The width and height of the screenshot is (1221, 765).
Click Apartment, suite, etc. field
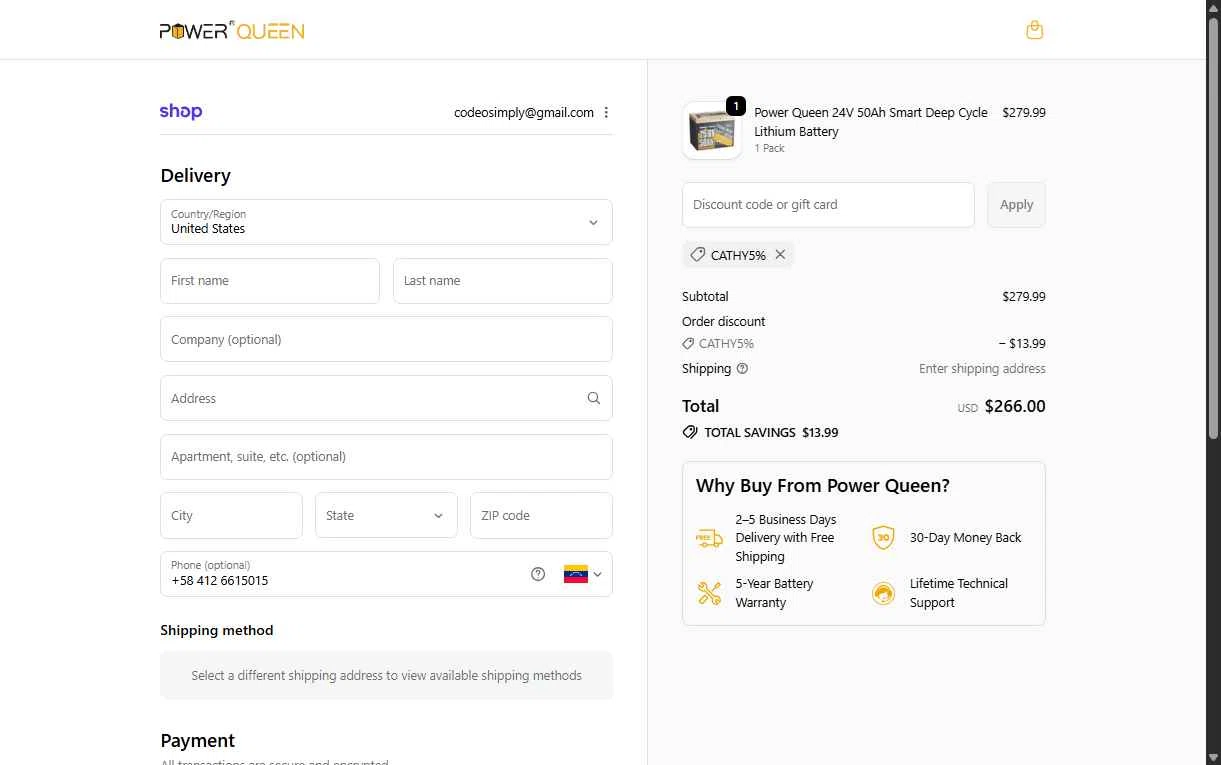point(386,457)
